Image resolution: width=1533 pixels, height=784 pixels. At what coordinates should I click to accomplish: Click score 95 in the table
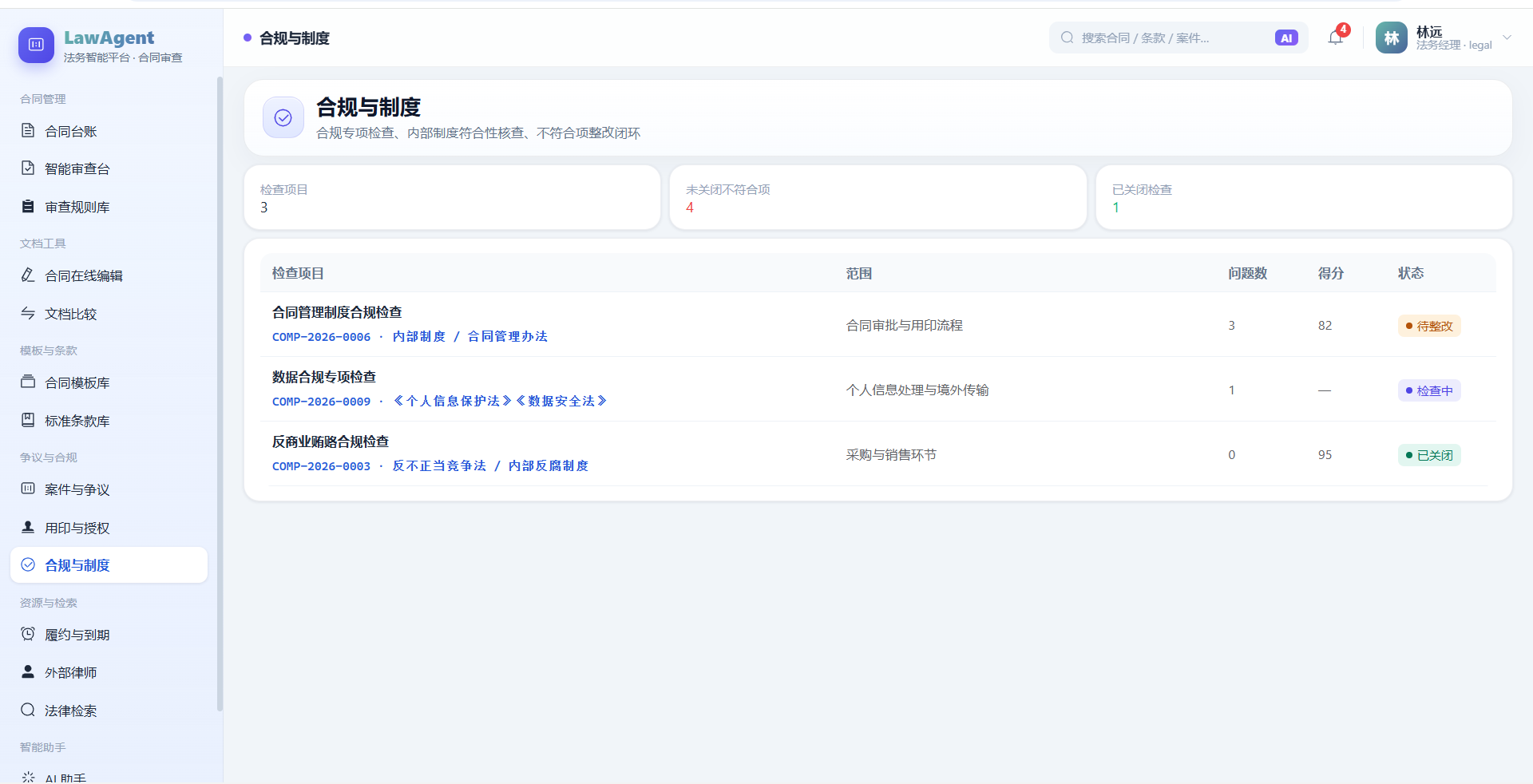click(1325, 455)
